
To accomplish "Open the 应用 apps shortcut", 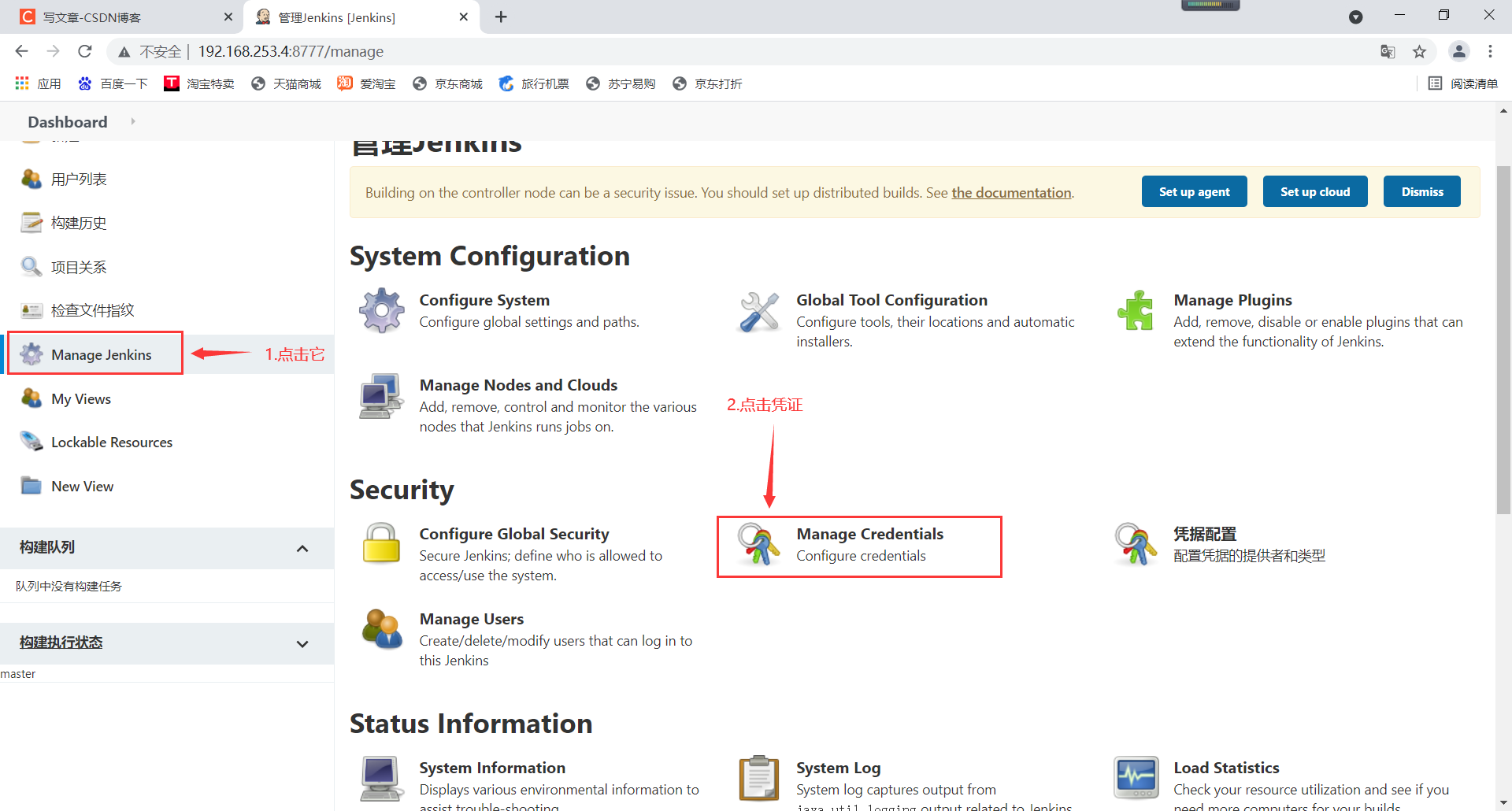I will pyautogui.click(x=38, y=83).
